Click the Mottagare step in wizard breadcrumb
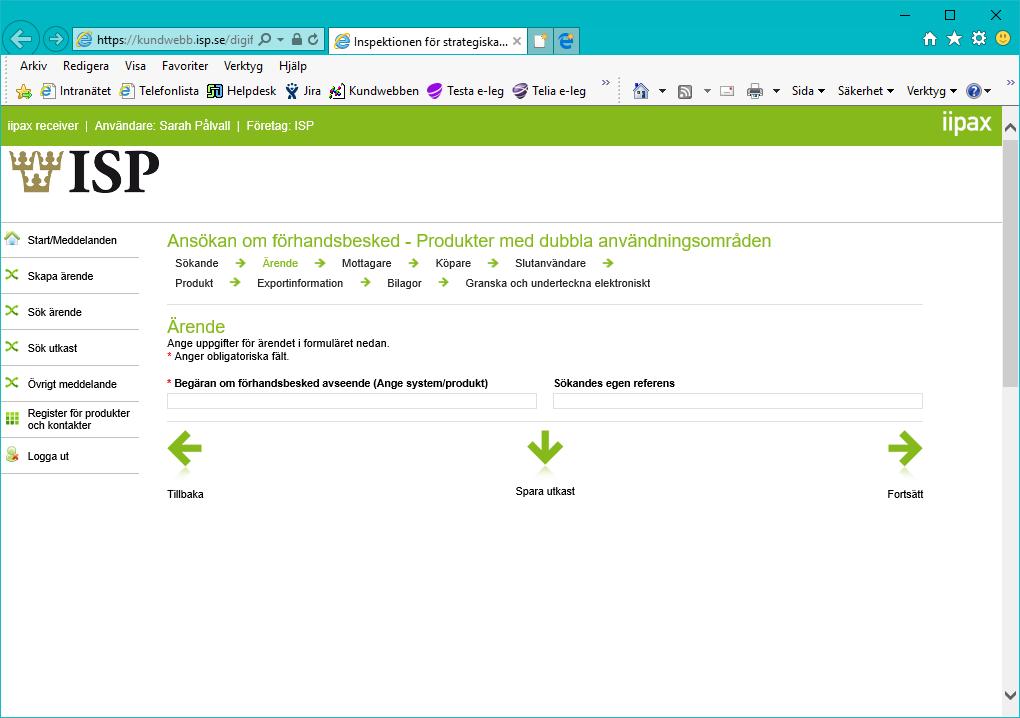Viewport: 1020px width, 718px height. click(x=366, y=263)
